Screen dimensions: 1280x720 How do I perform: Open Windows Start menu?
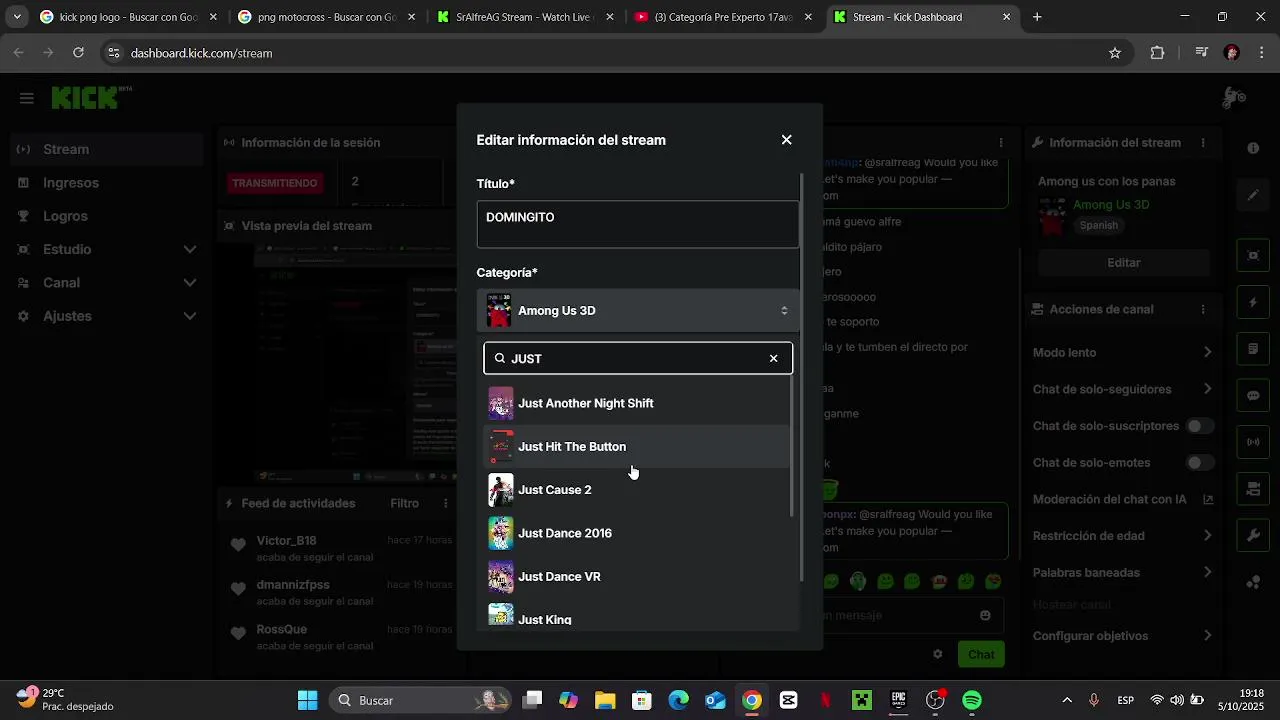click(x=307, y=700)
